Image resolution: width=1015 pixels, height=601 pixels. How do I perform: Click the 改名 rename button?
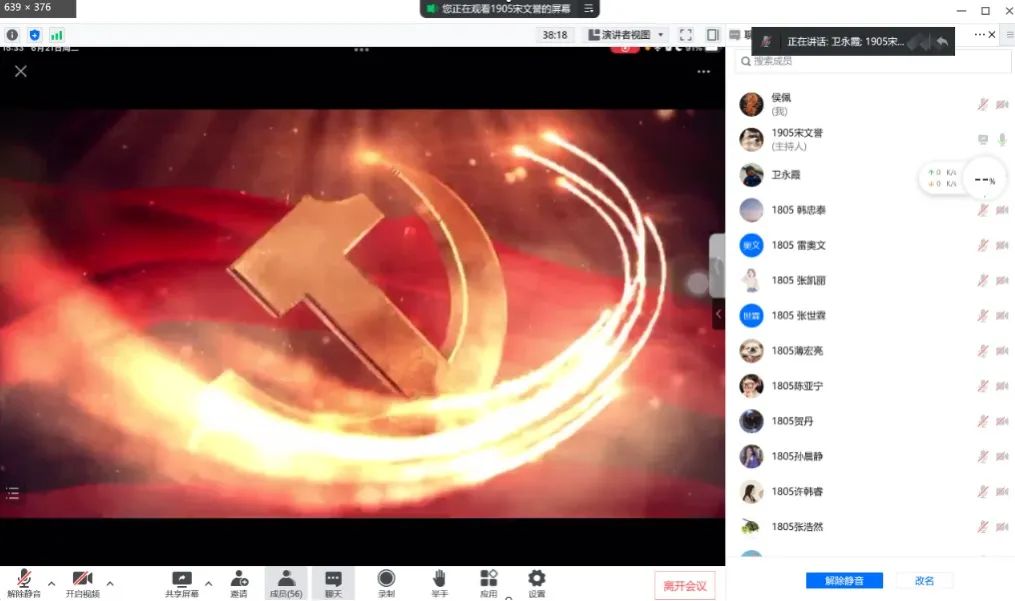pos(924,581)
